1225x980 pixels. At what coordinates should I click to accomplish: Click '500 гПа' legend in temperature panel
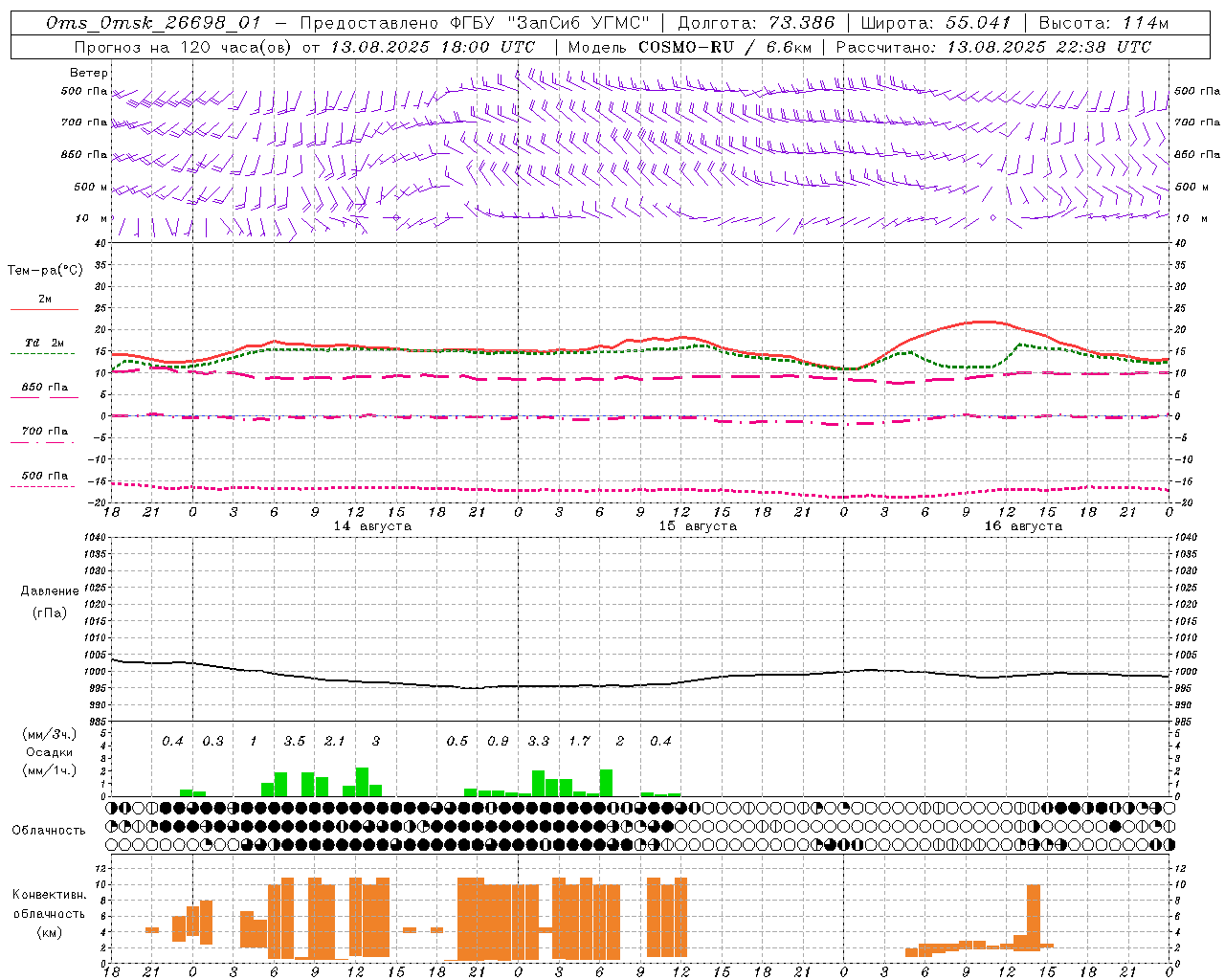[45, 476]
